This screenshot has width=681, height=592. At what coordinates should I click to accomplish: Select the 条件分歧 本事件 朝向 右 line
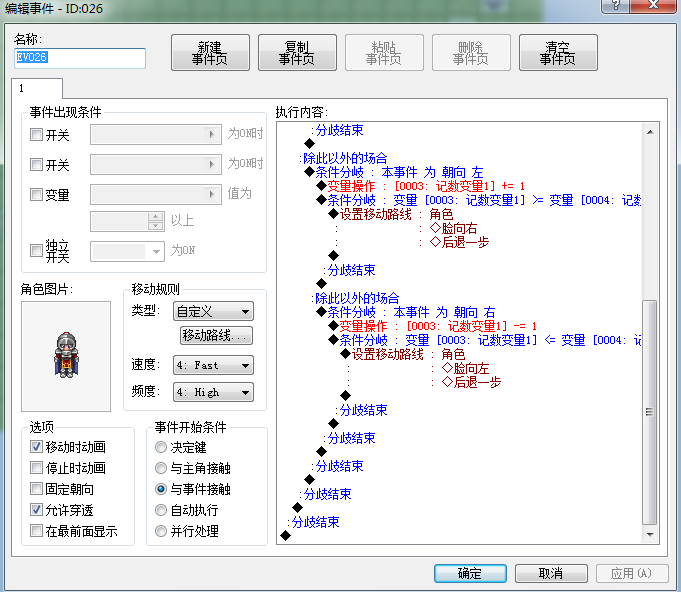click(x=406, y=312)
